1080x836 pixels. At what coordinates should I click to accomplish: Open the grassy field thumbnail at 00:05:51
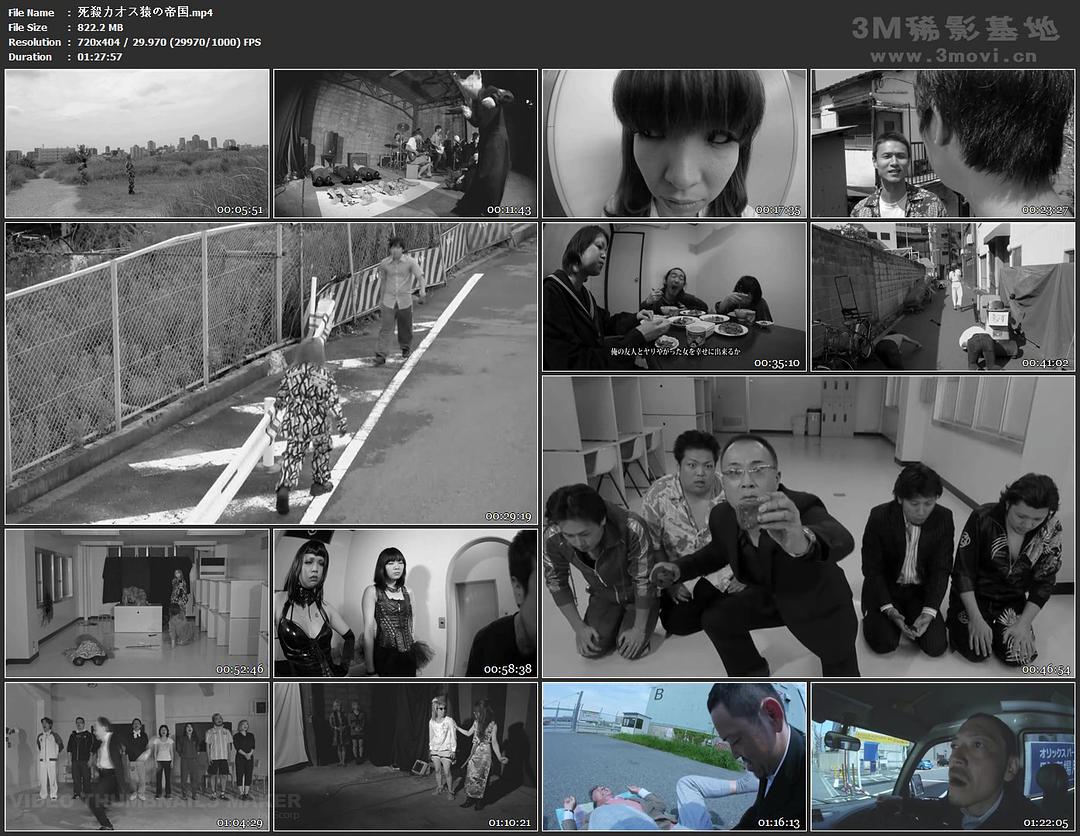pyautogui.click(x=137, y=143)
